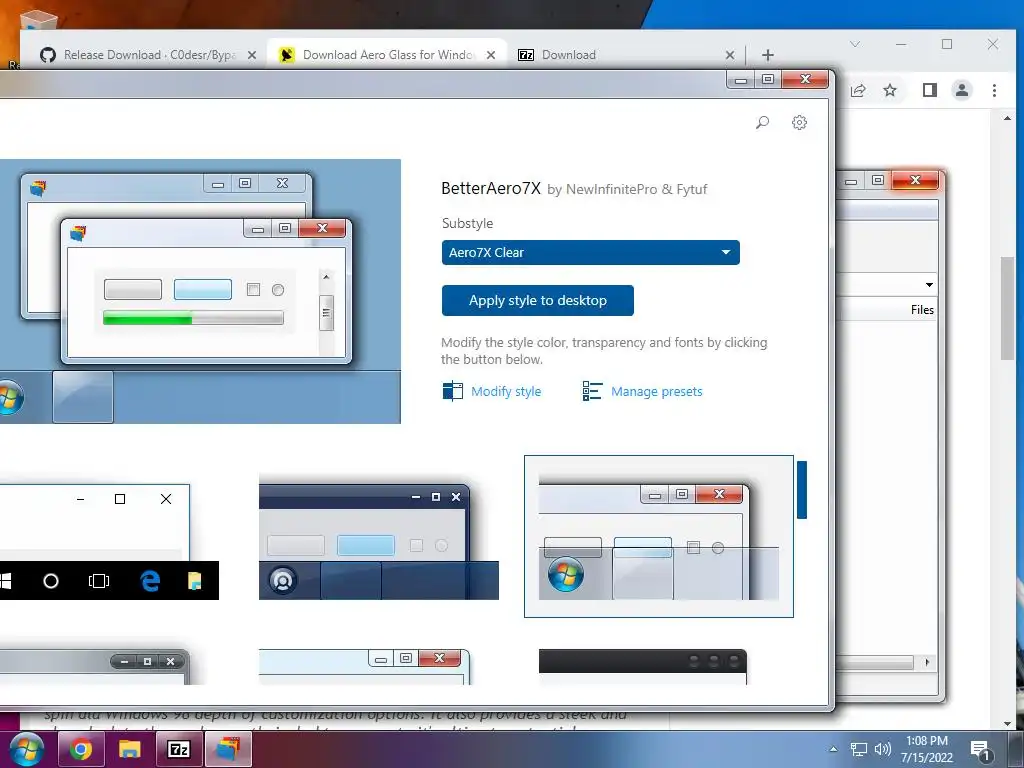Select the style app taskbar icon
Image resolution: width=1024 pixels, height=768 pixels.
tap(229, 749)
